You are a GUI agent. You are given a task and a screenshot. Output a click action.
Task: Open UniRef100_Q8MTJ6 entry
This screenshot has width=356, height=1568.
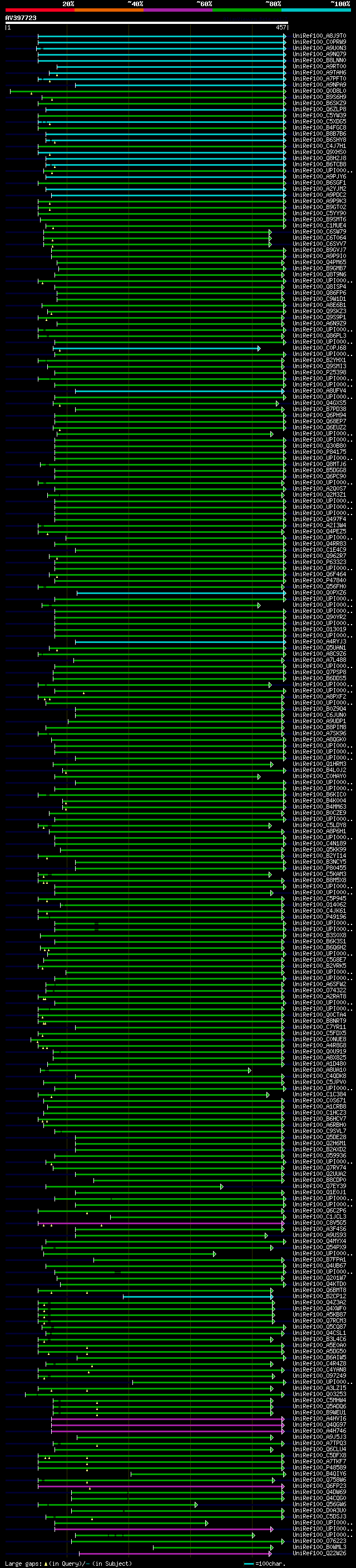[x=319, y=464]
